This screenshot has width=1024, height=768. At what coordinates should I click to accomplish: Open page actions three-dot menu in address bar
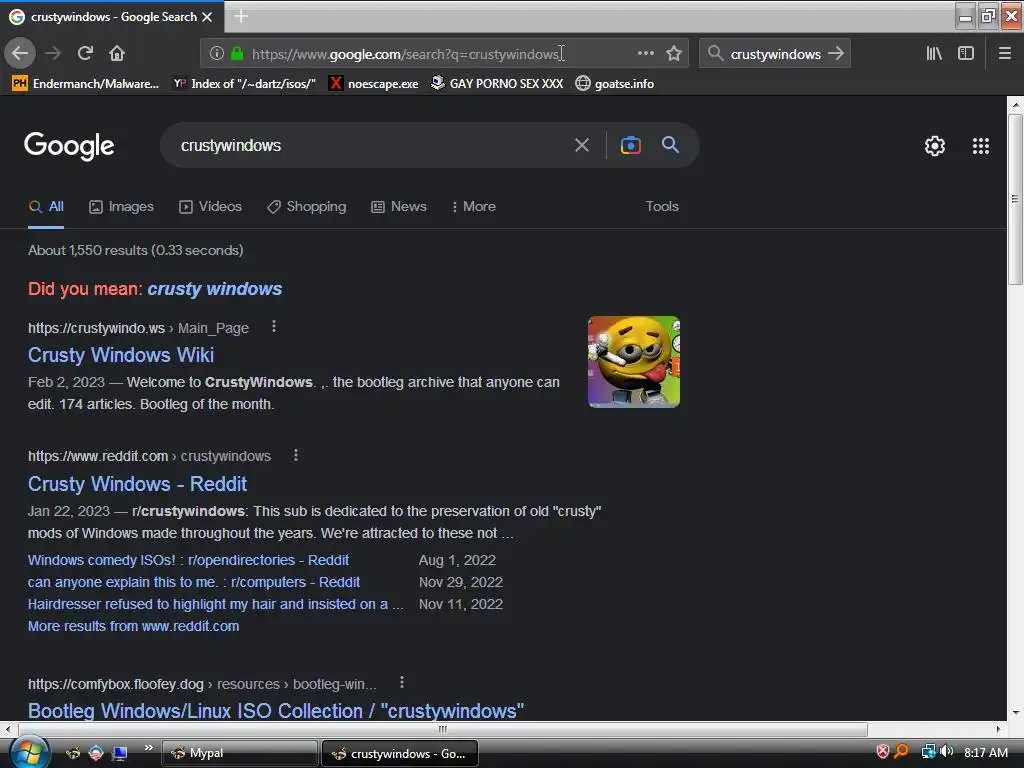click(645, 53)
